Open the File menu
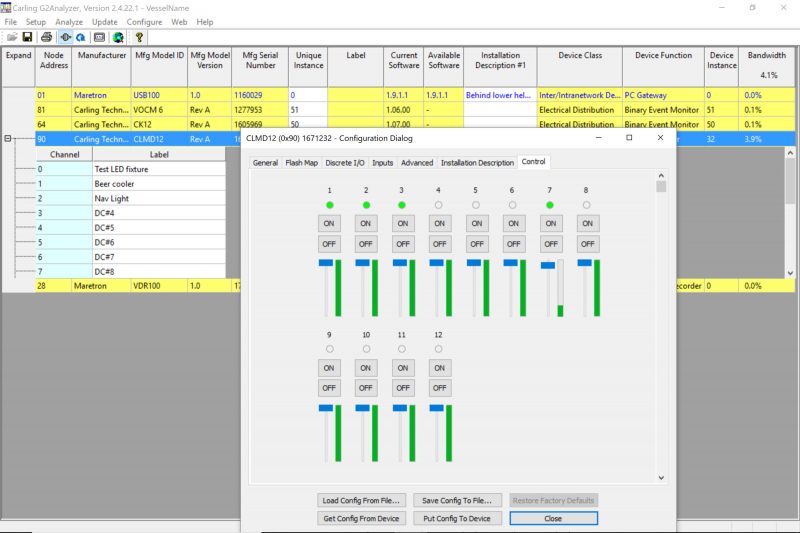This screenshot has width=800, height=533. click(11, 22)
